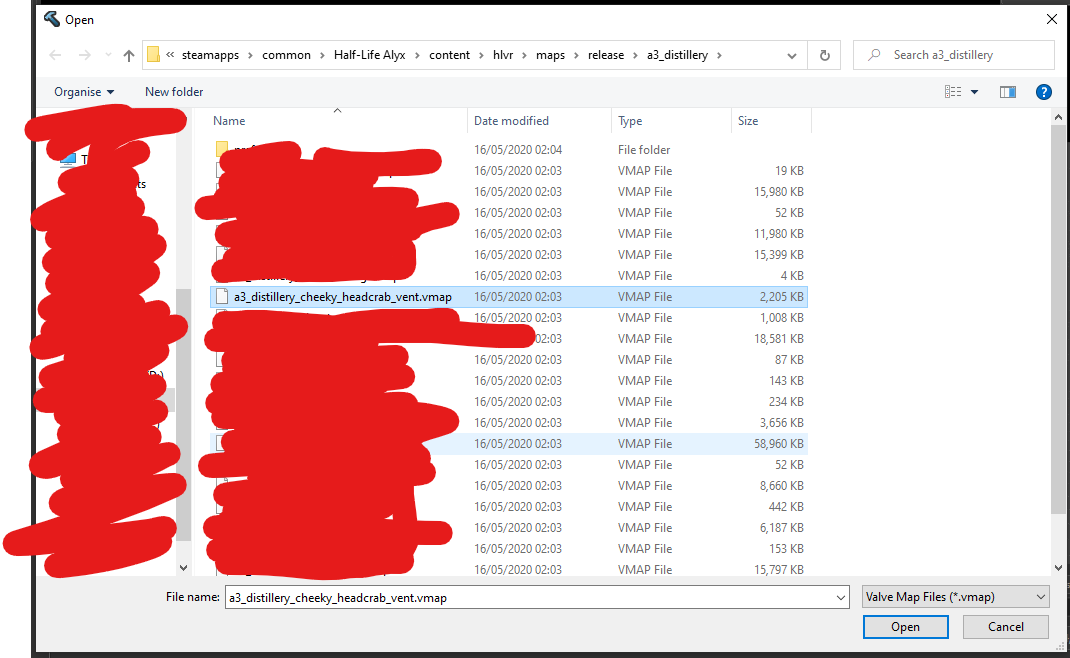Select the file sized 19 KB
Image resolution: width=1070 pixels, height=658 pixels.
509,171
